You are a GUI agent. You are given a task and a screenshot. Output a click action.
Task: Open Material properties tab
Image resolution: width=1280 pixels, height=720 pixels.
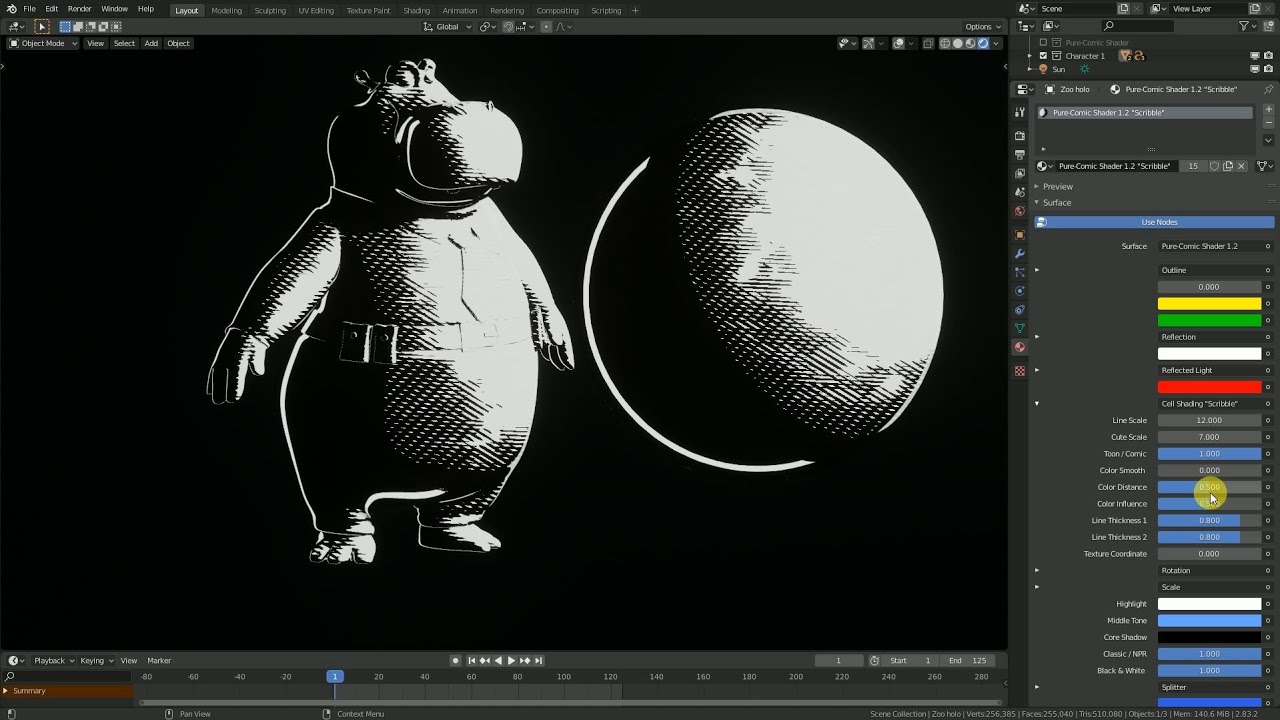(1020, 347)
